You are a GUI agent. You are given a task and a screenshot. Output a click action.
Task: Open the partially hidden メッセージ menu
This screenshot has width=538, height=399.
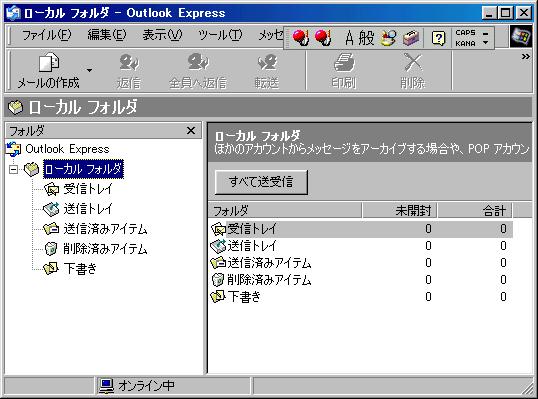271,35
